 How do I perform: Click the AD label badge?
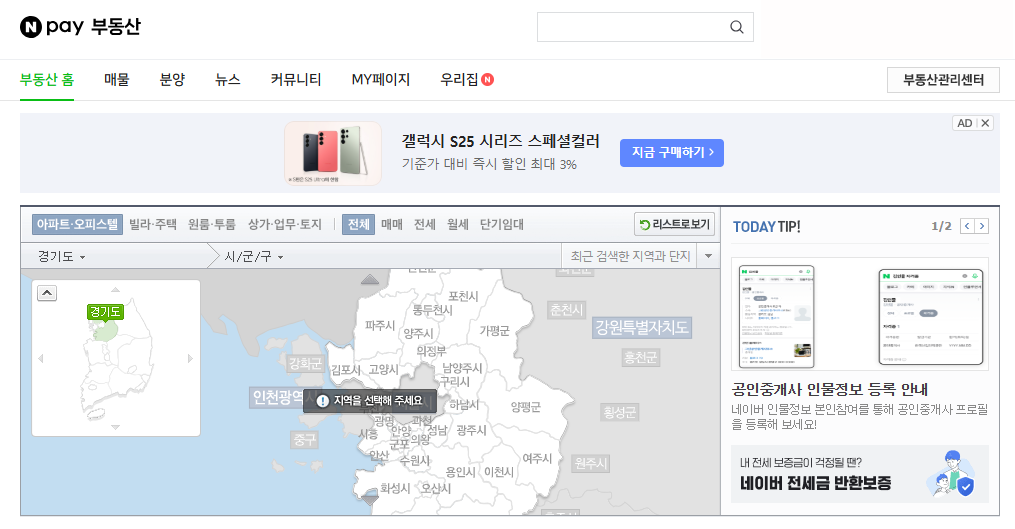coord(965,123)
